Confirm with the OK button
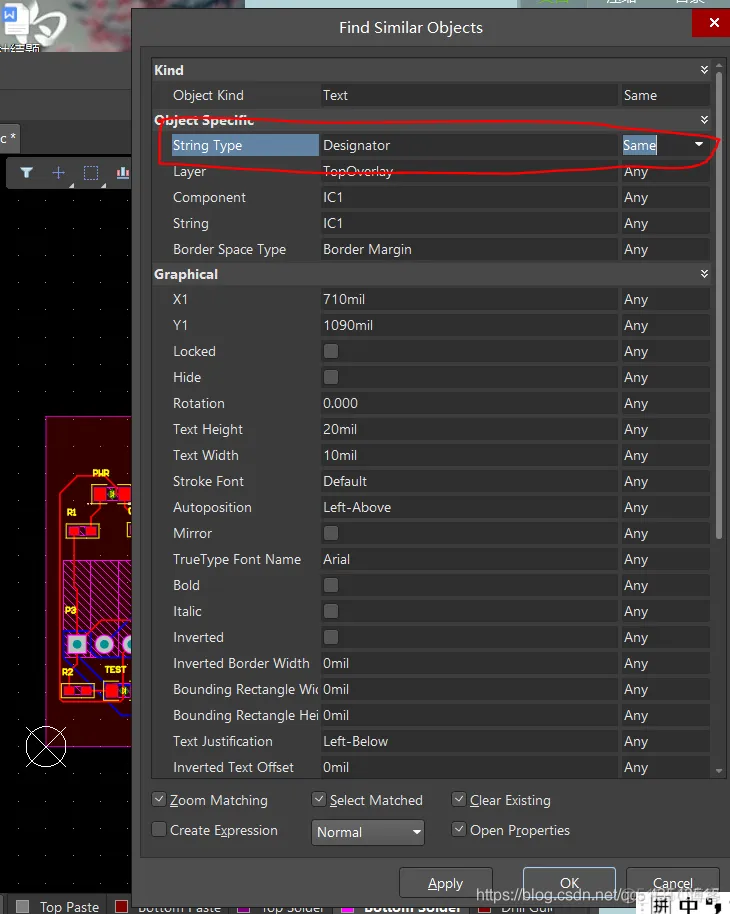 pyautogui.click(x=569, y=883)
